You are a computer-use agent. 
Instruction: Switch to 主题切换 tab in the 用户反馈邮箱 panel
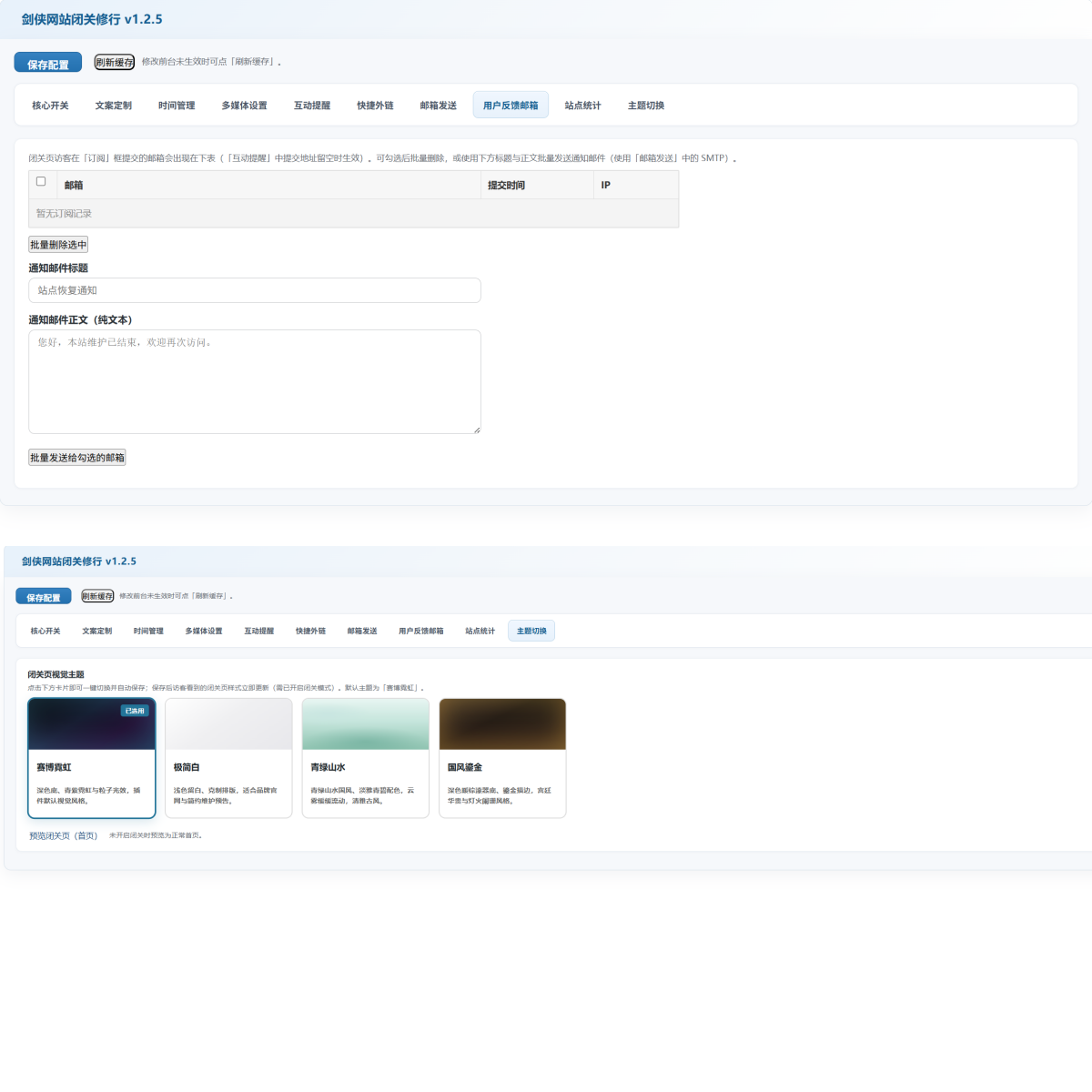click(646, 106)
